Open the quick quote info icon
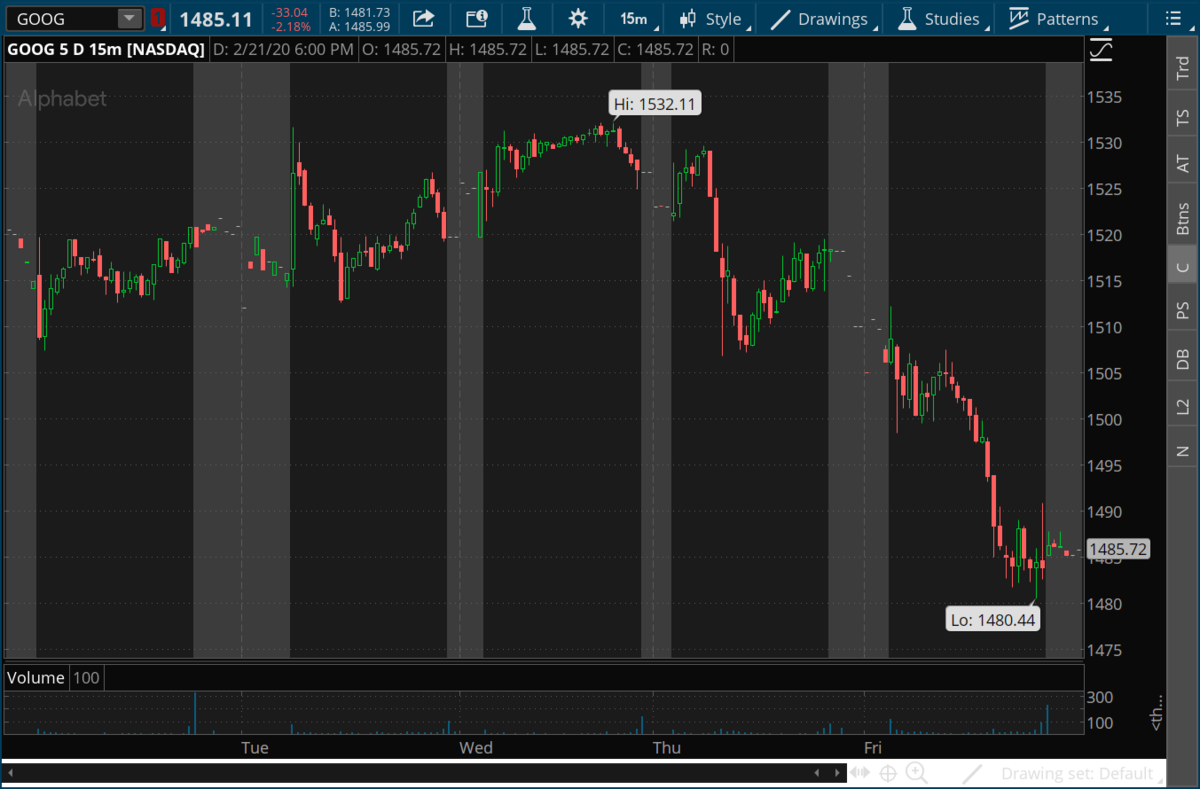Viewport: 1200px width, 789px height. (477, 18)
